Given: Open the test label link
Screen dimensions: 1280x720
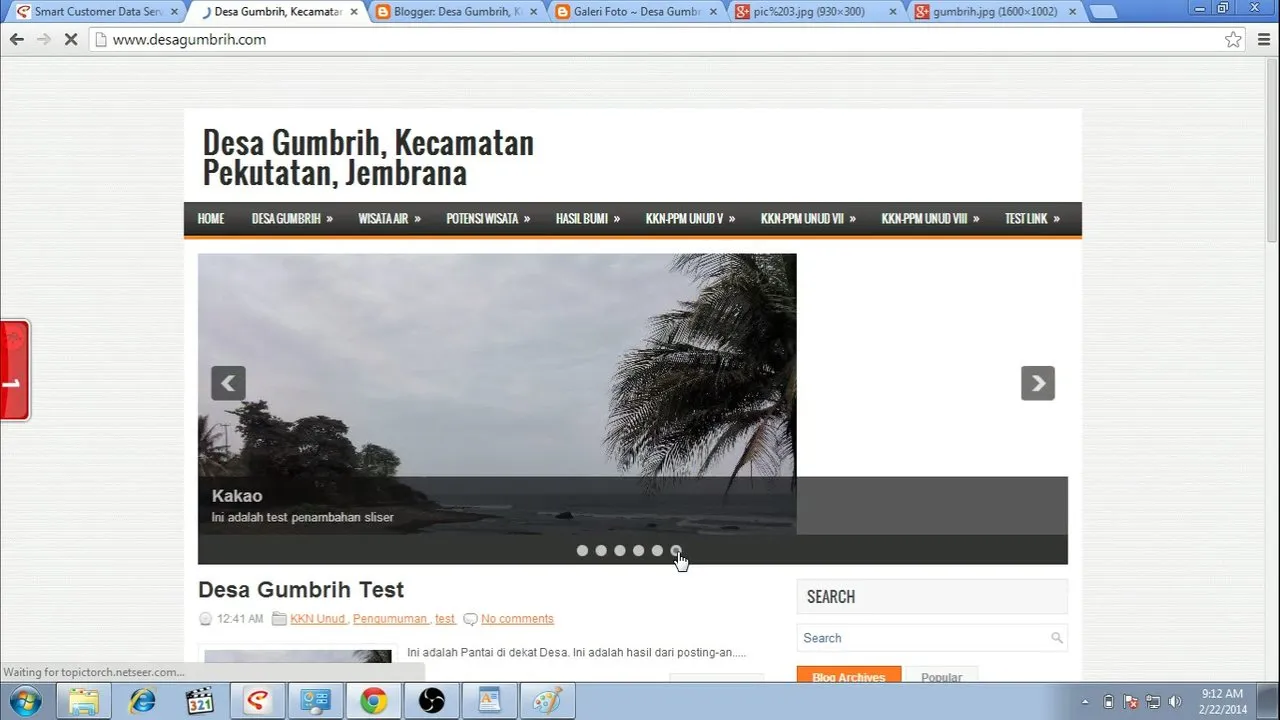Looking at the screenshot, I should pyautogui.click(x=445, y=619).
